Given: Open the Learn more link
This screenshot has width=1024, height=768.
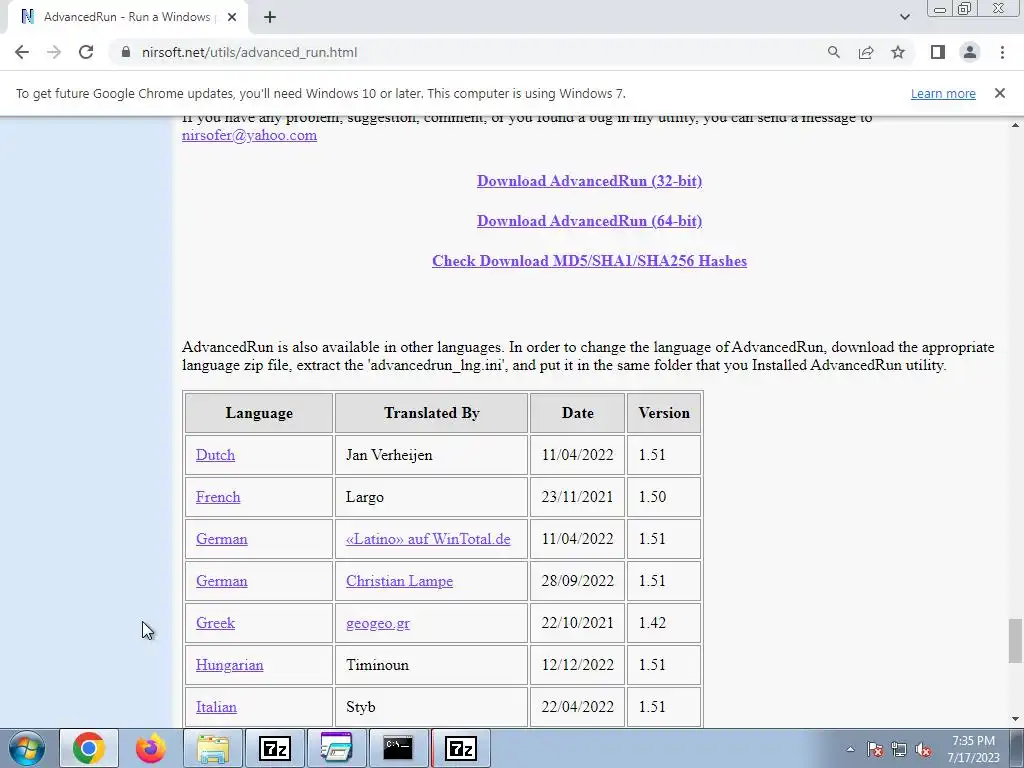Looking at the screenshot, I should click(943, 93).
